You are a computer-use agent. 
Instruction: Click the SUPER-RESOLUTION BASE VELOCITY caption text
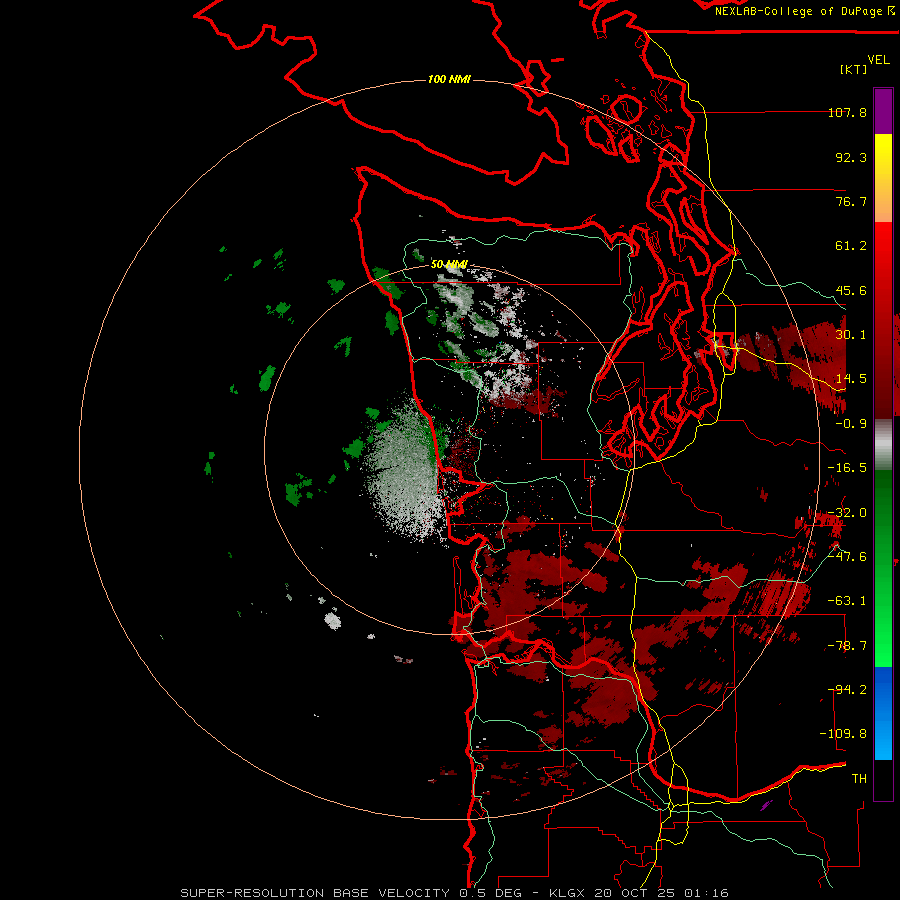[x=315, y=893]
